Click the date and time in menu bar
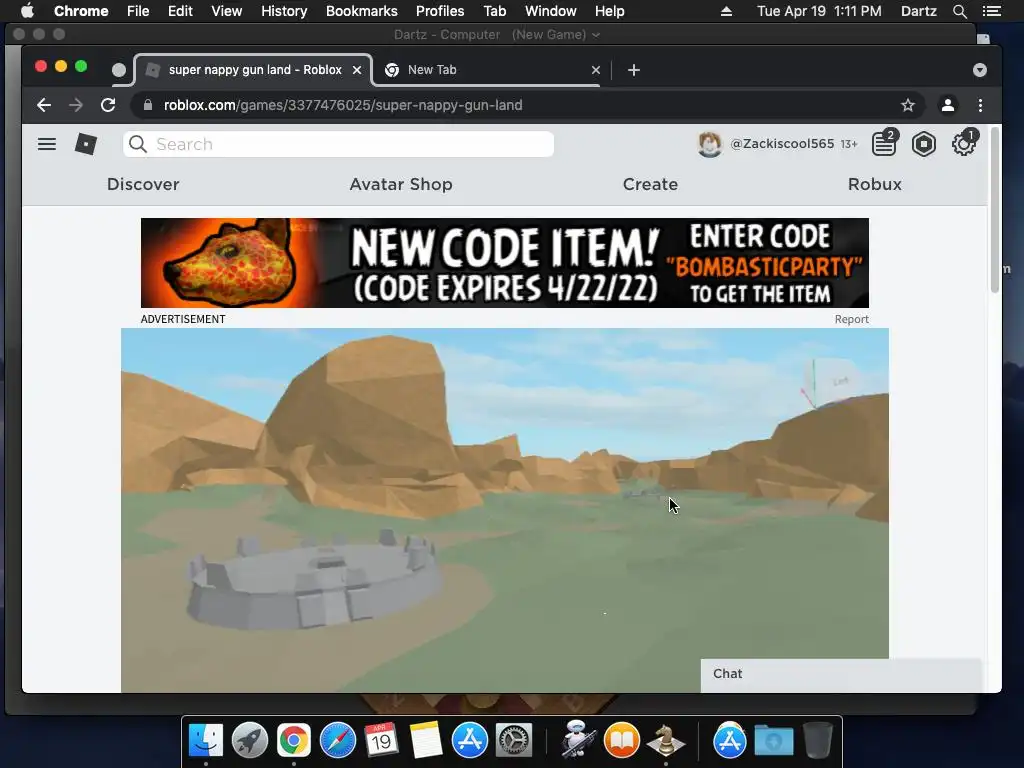 point(819,11)
